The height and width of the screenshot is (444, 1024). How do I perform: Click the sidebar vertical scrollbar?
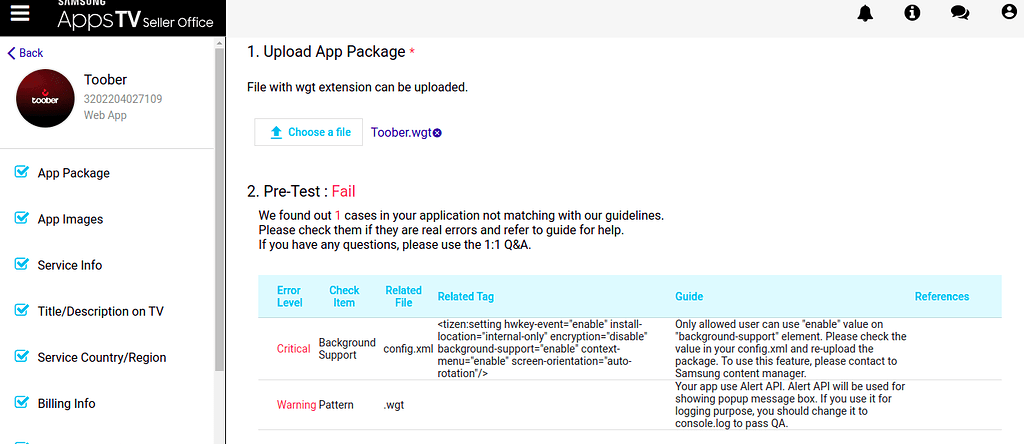[220, 200]
